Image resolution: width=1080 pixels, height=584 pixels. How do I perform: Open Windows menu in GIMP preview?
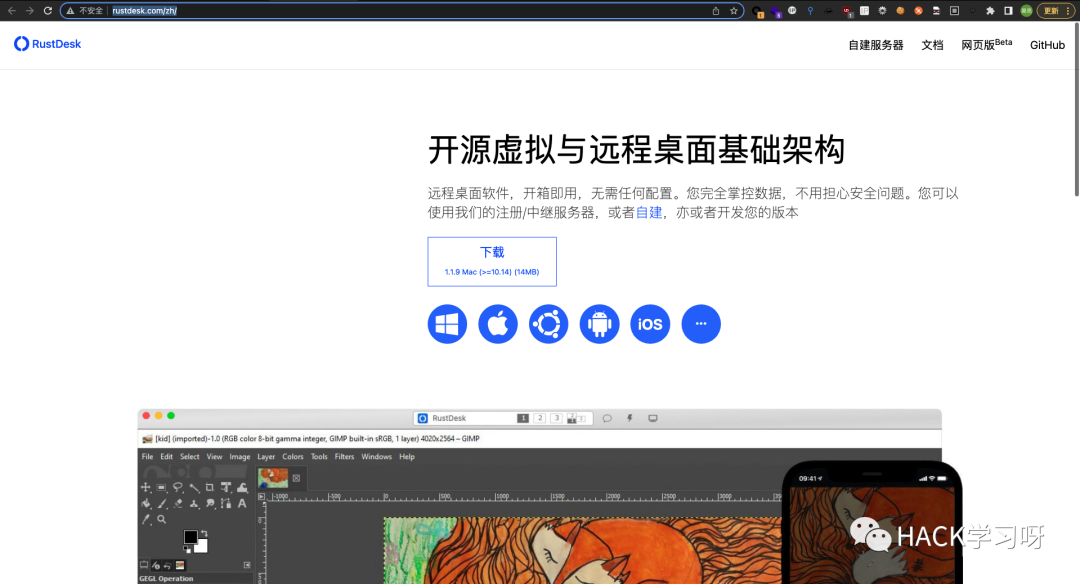click(x=377, y=457)
